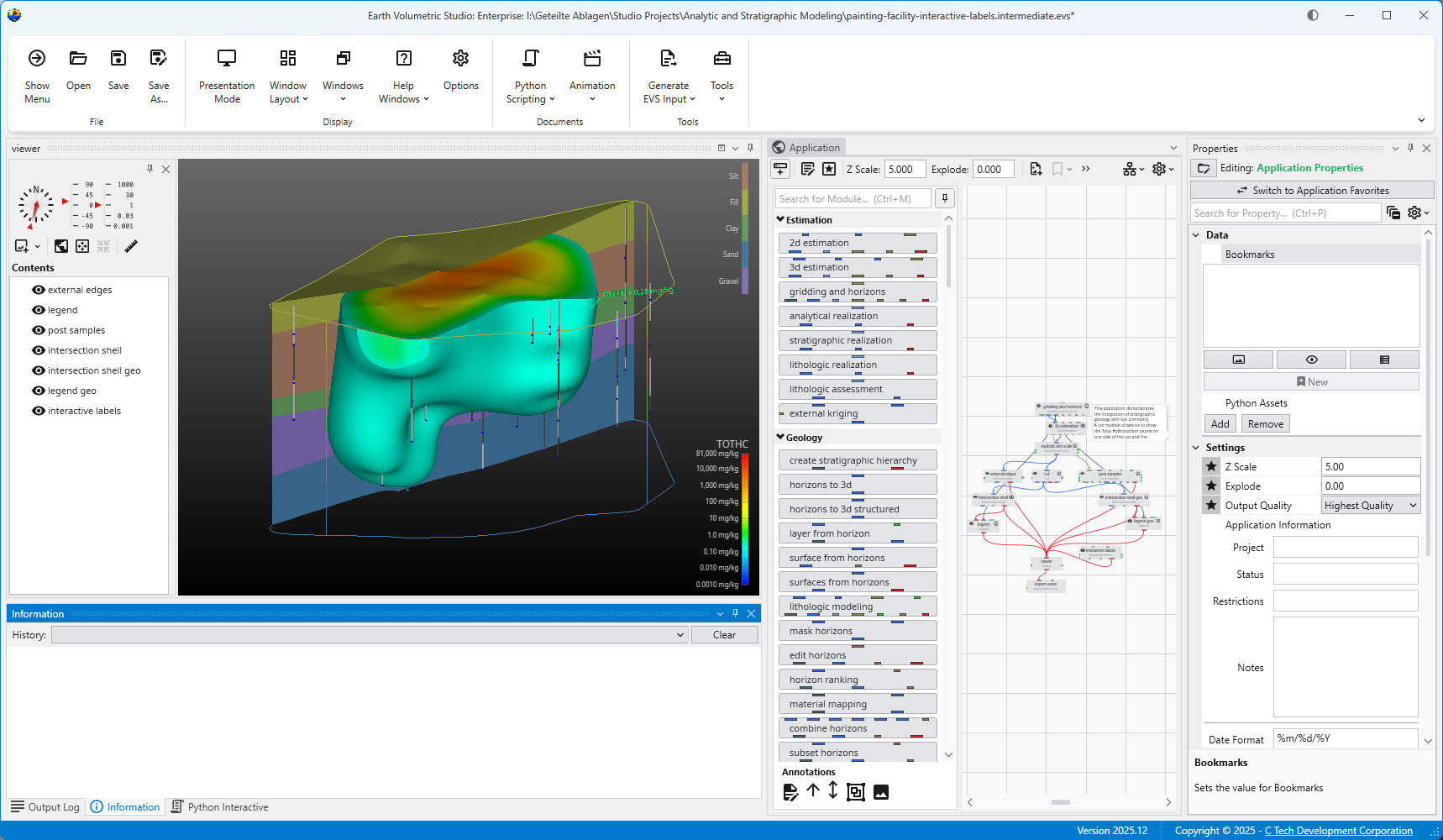This screenshot has height=840, width=1443.
Task: Switch to the Python Interactive tab
Action: pyautogui.click(x=219, y=807)
